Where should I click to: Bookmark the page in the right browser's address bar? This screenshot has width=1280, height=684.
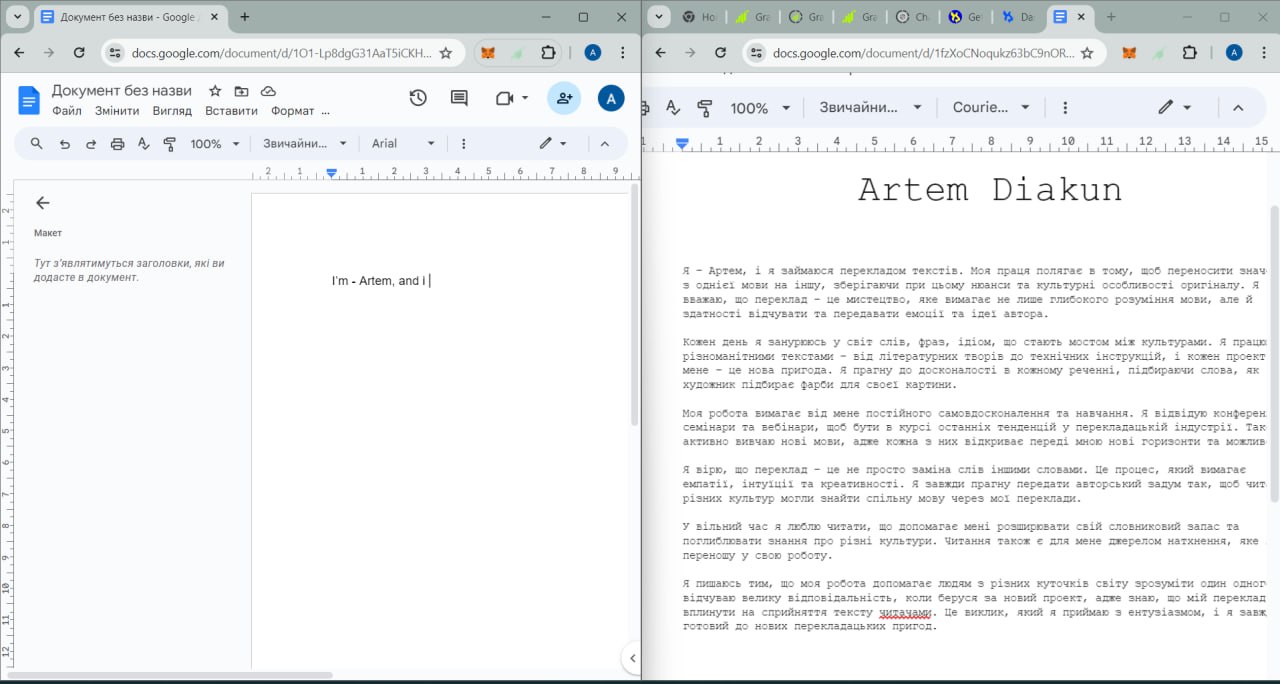[x=1087, y=53]
